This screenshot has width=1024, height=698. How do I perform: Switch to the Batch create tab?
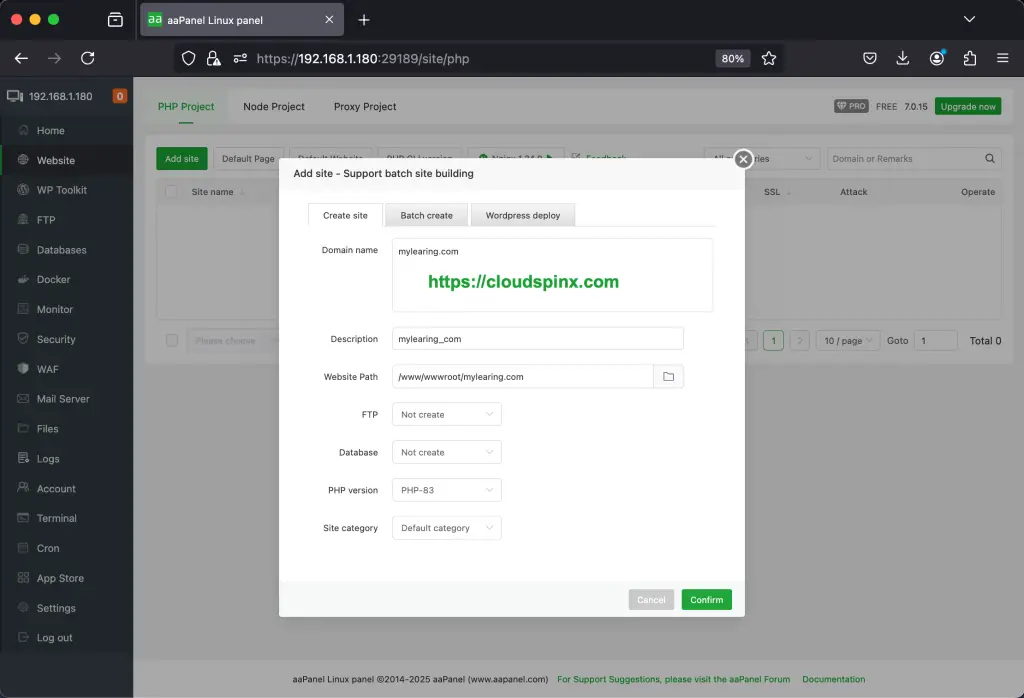click(x=426, y=216)
